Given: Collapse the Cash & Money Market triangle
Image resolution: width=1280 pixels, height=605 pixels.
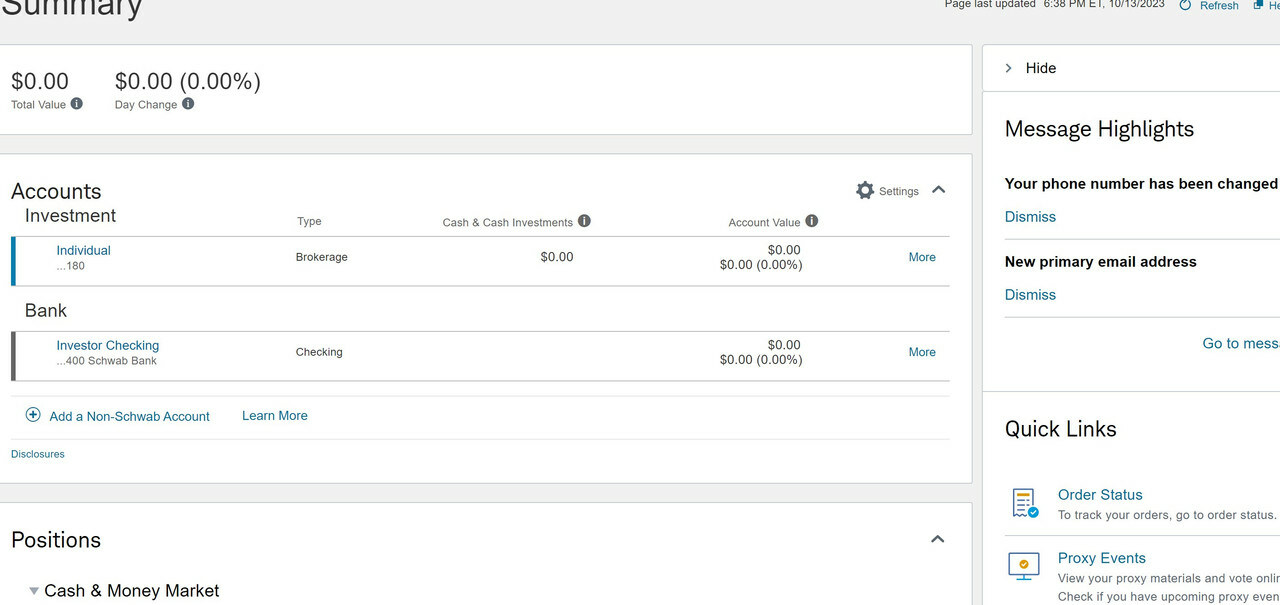Looking at the screenshot, I should tap(34, 591).
